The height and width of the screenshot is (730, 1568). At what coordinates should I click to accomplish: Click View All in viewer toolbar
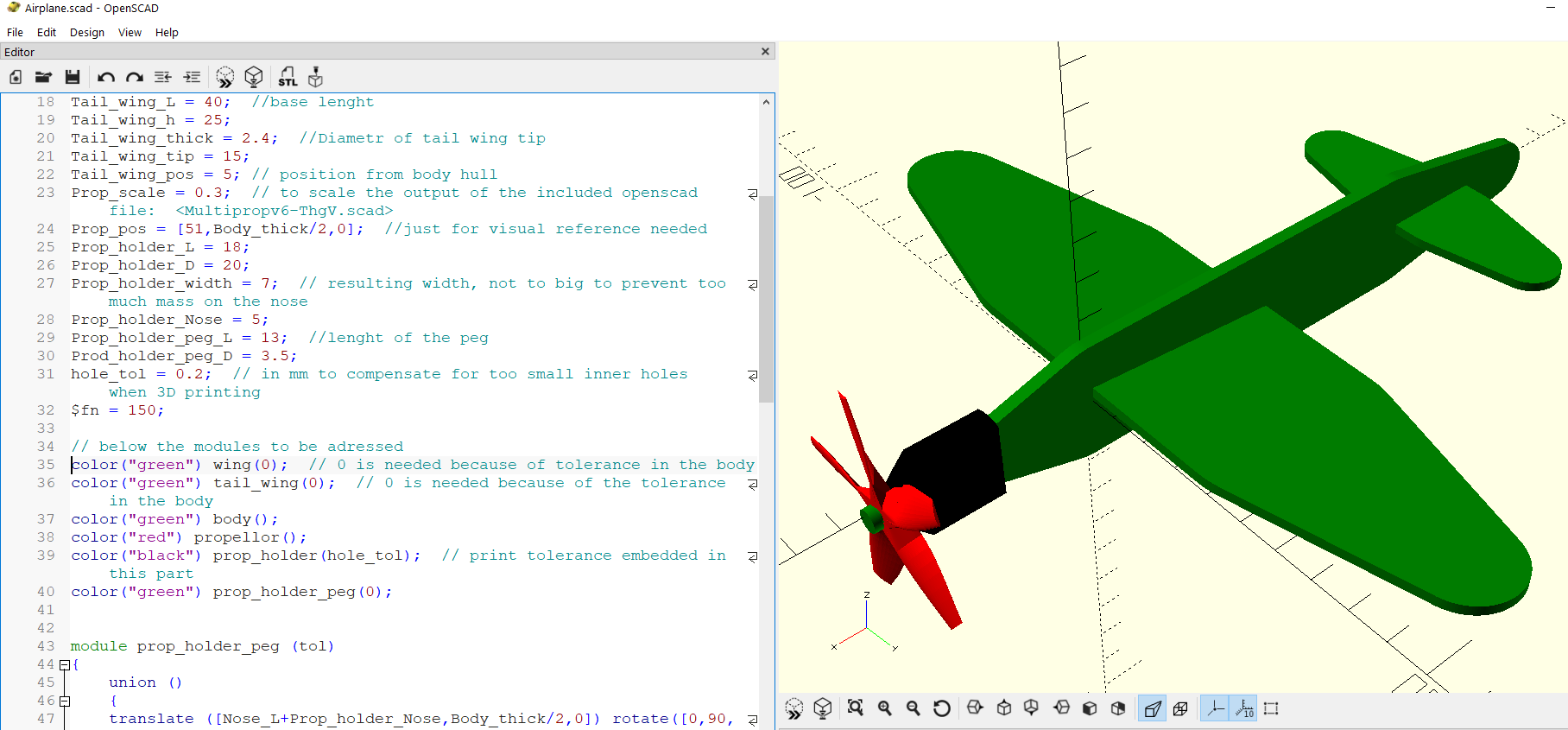[856, 708]
